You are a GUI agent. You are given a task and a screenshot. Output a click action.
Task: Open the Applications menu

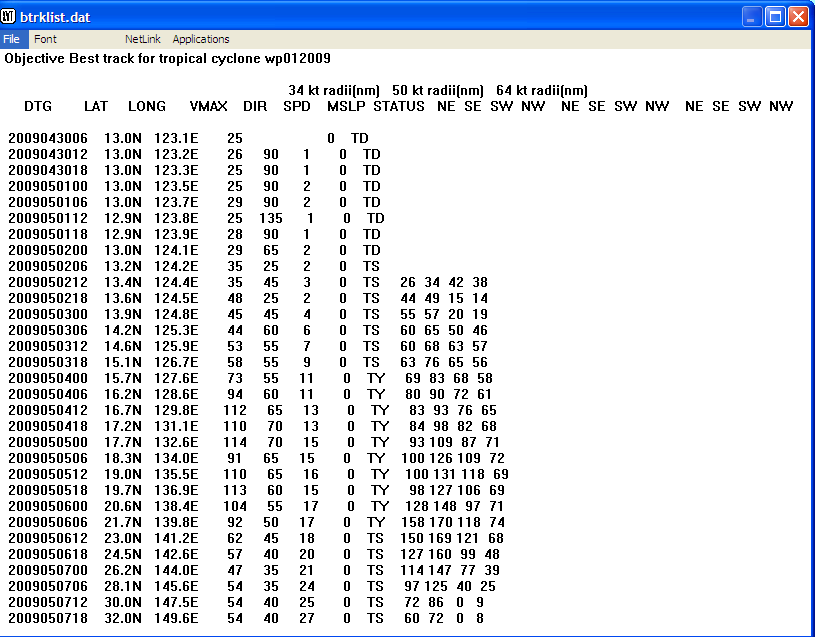point(200,38)
